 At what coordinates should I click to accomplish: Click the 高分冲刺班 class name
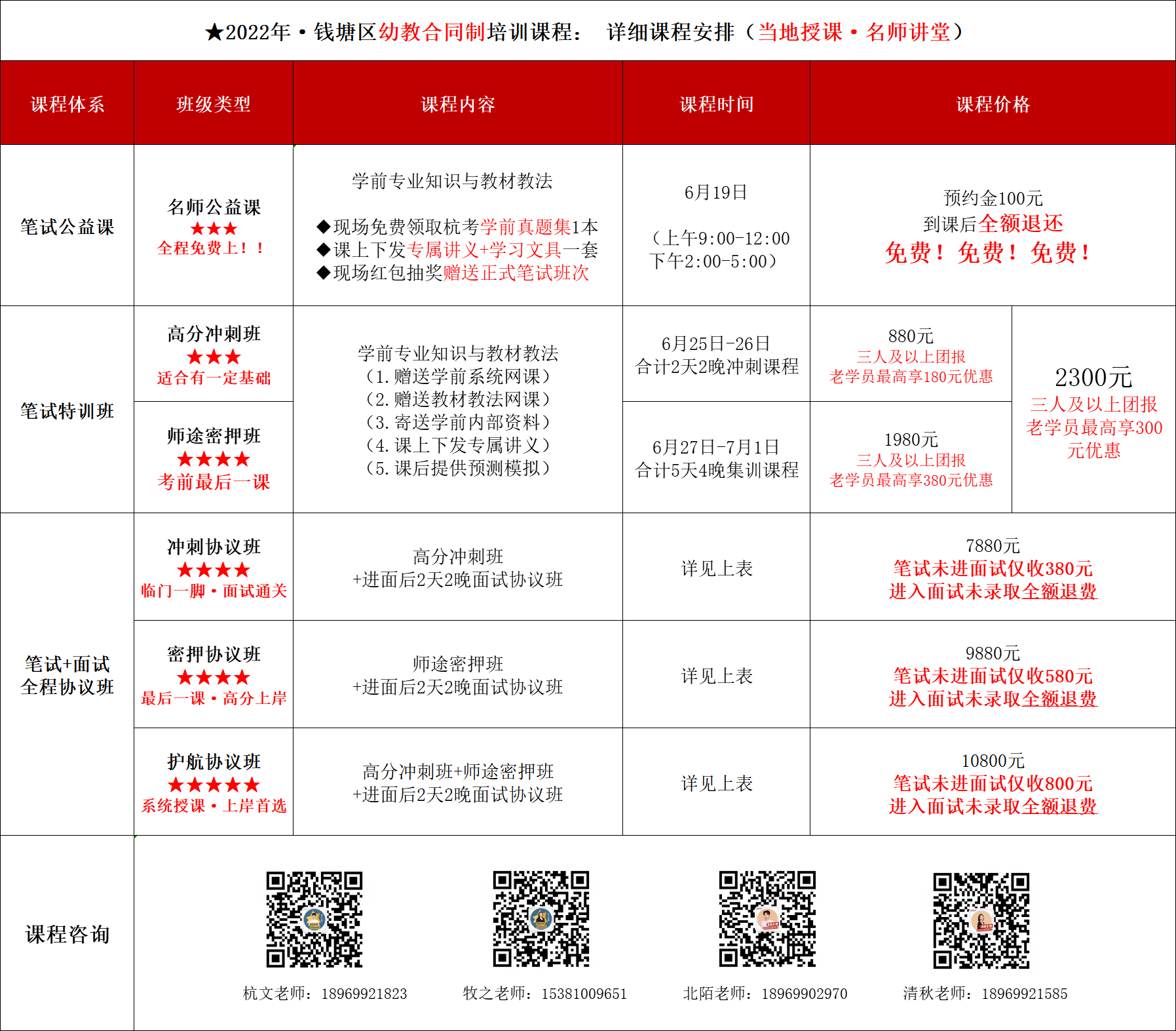214,334
